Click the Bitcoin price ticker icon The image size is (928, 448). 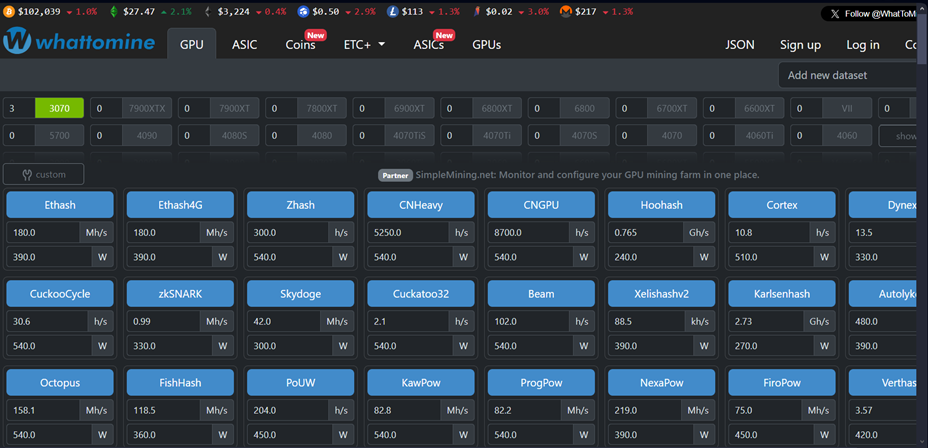point(8,11)
